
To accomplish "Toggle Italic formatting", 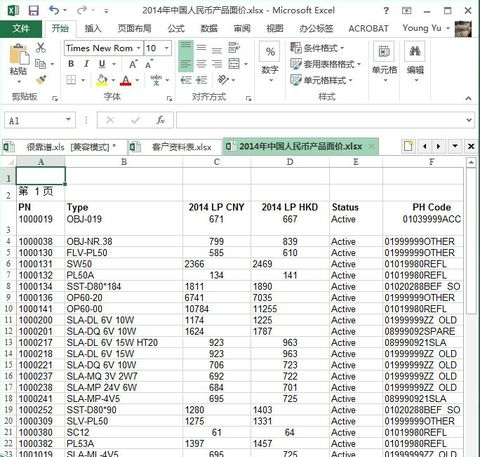I will (86, 64).
